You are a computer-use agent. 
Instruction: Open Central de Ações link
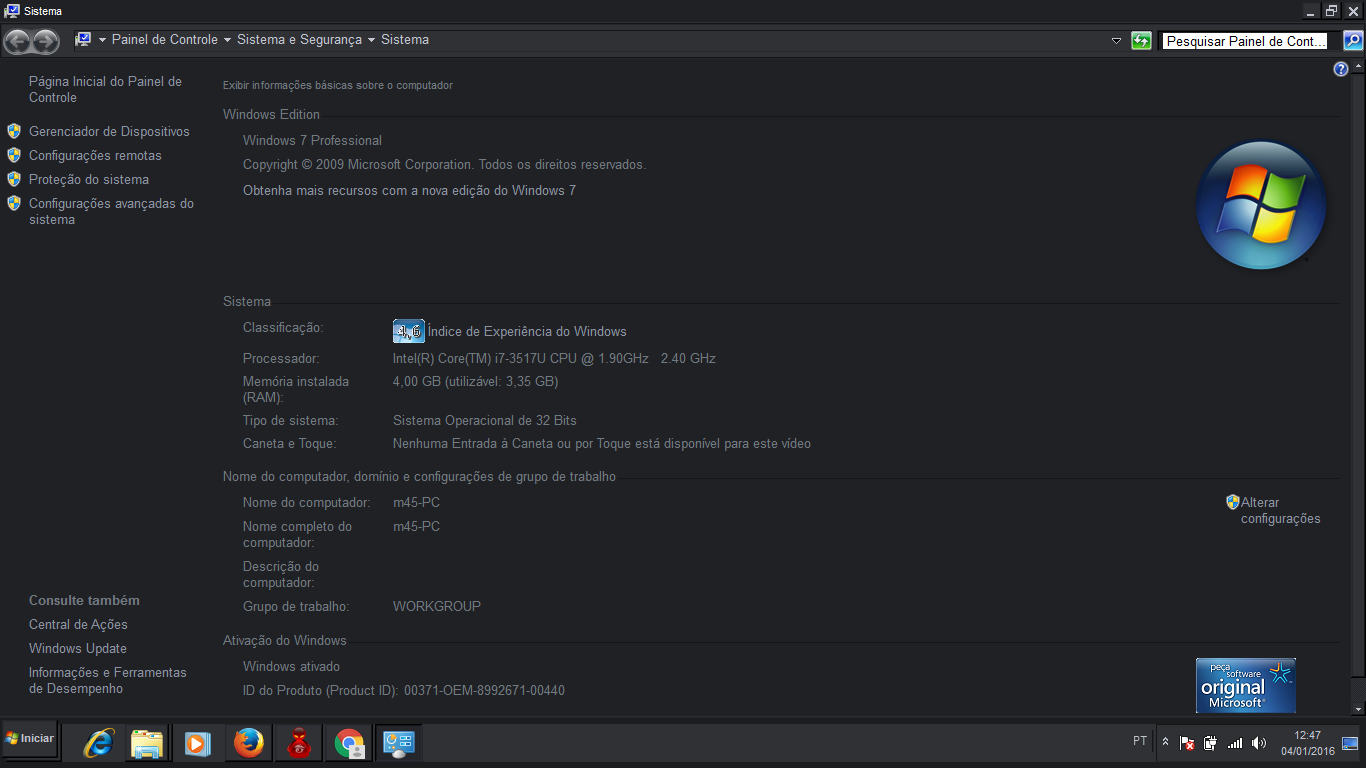[x=78, y=624]
